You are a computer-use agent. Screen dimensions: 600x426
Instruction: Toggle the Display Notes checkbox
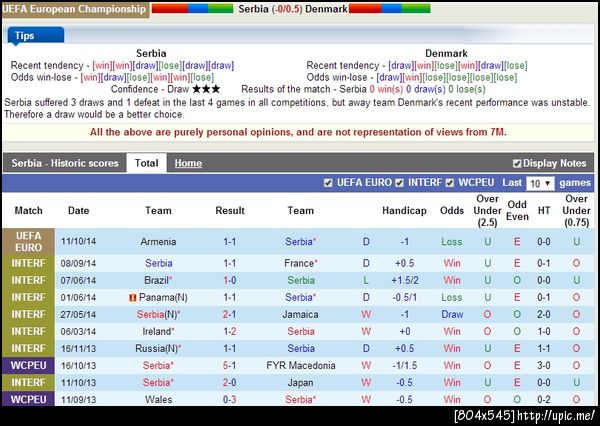pyautogui.click(x=517, y=164)
